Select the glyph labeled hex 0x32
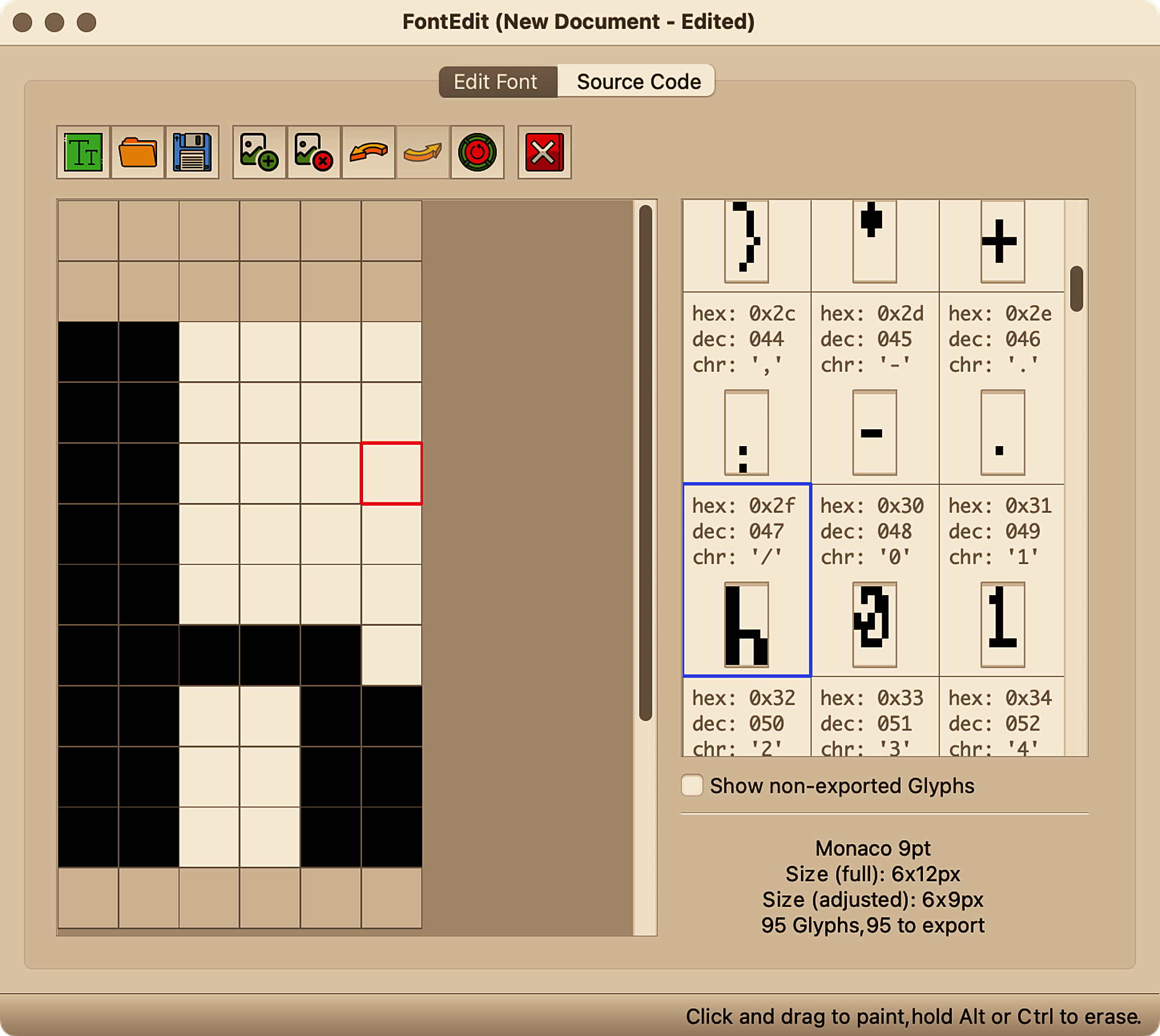The height and width of the screenshot is (1036, 1160). pos(747,717)
